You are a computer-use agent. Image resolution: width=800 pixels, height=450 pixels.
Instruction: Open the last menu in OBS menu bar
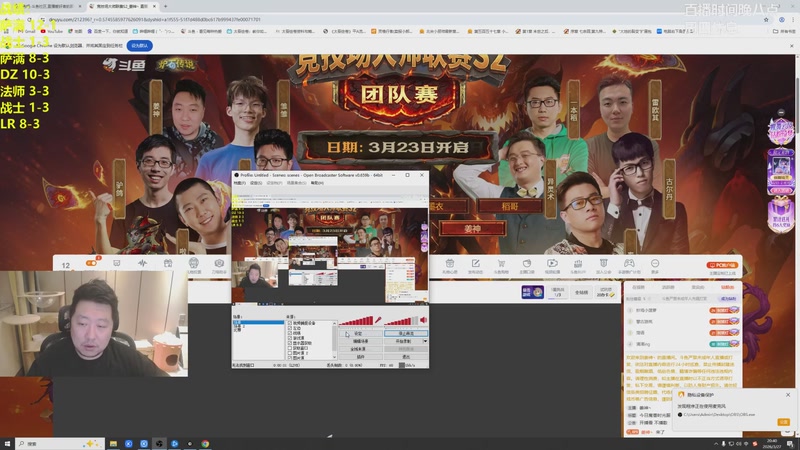(x=317, y=183)
